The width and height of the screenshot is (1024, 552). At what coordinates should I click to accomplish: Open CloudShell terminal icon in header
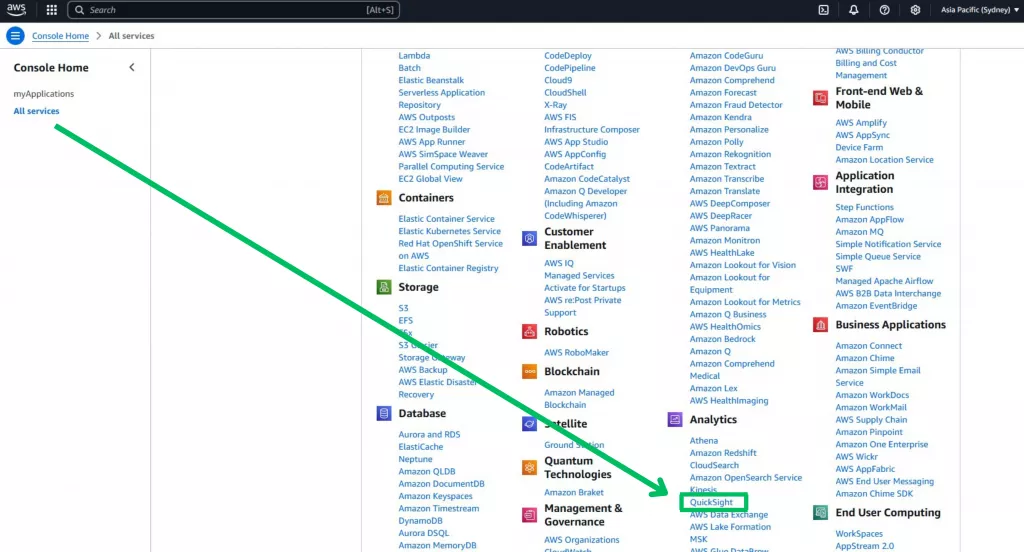click(x=823, y=10)
